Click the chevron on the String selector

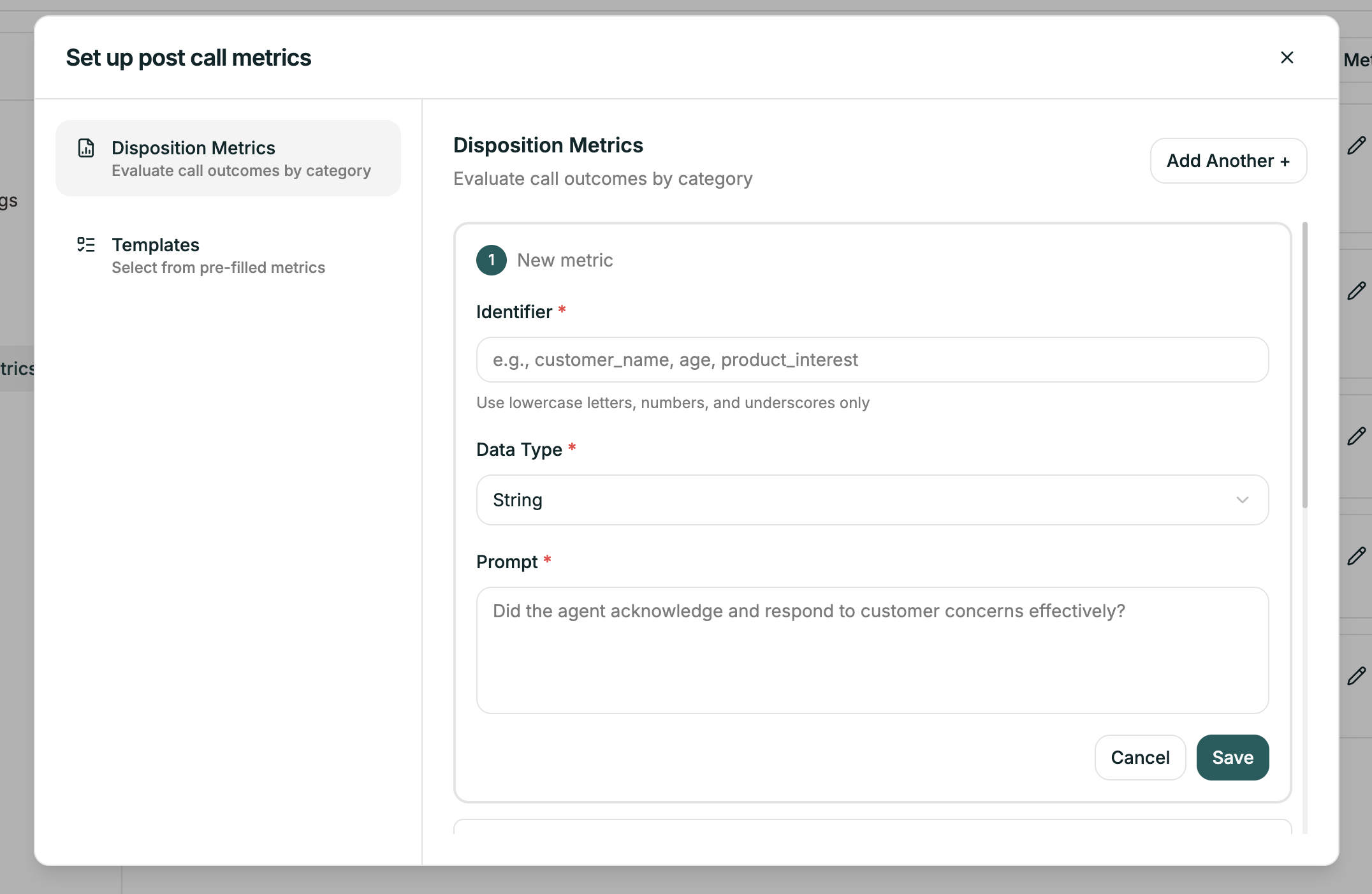[x=1241, y=500]
